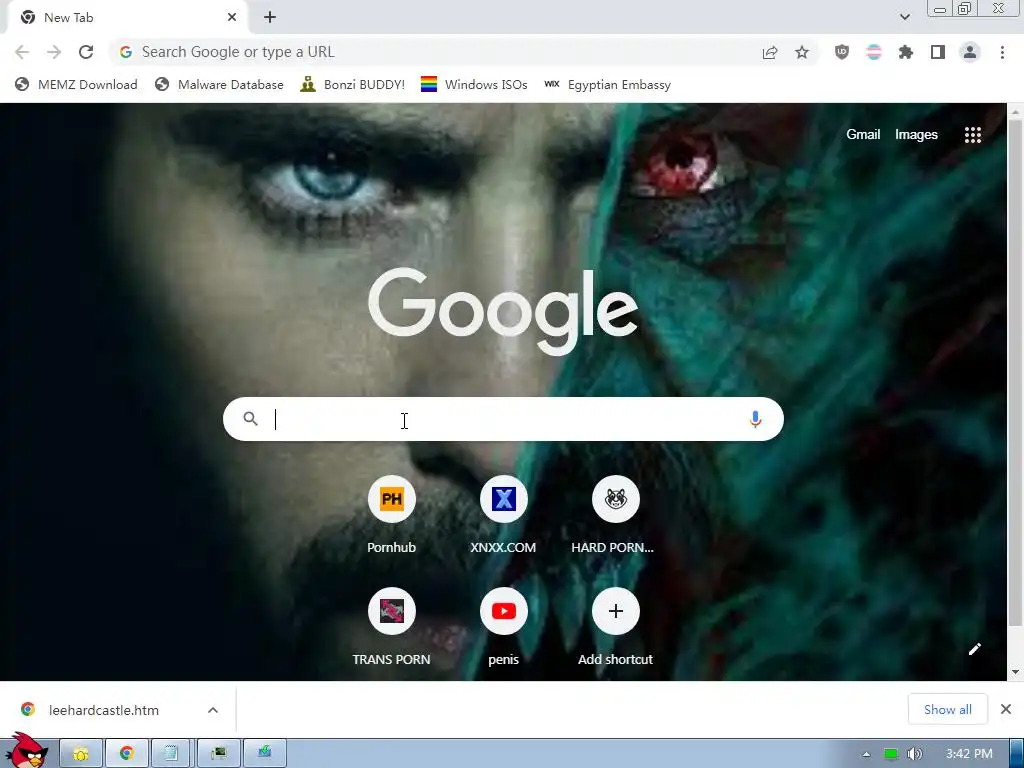Open the fifth taskbar program icon

tap(264, 754)
